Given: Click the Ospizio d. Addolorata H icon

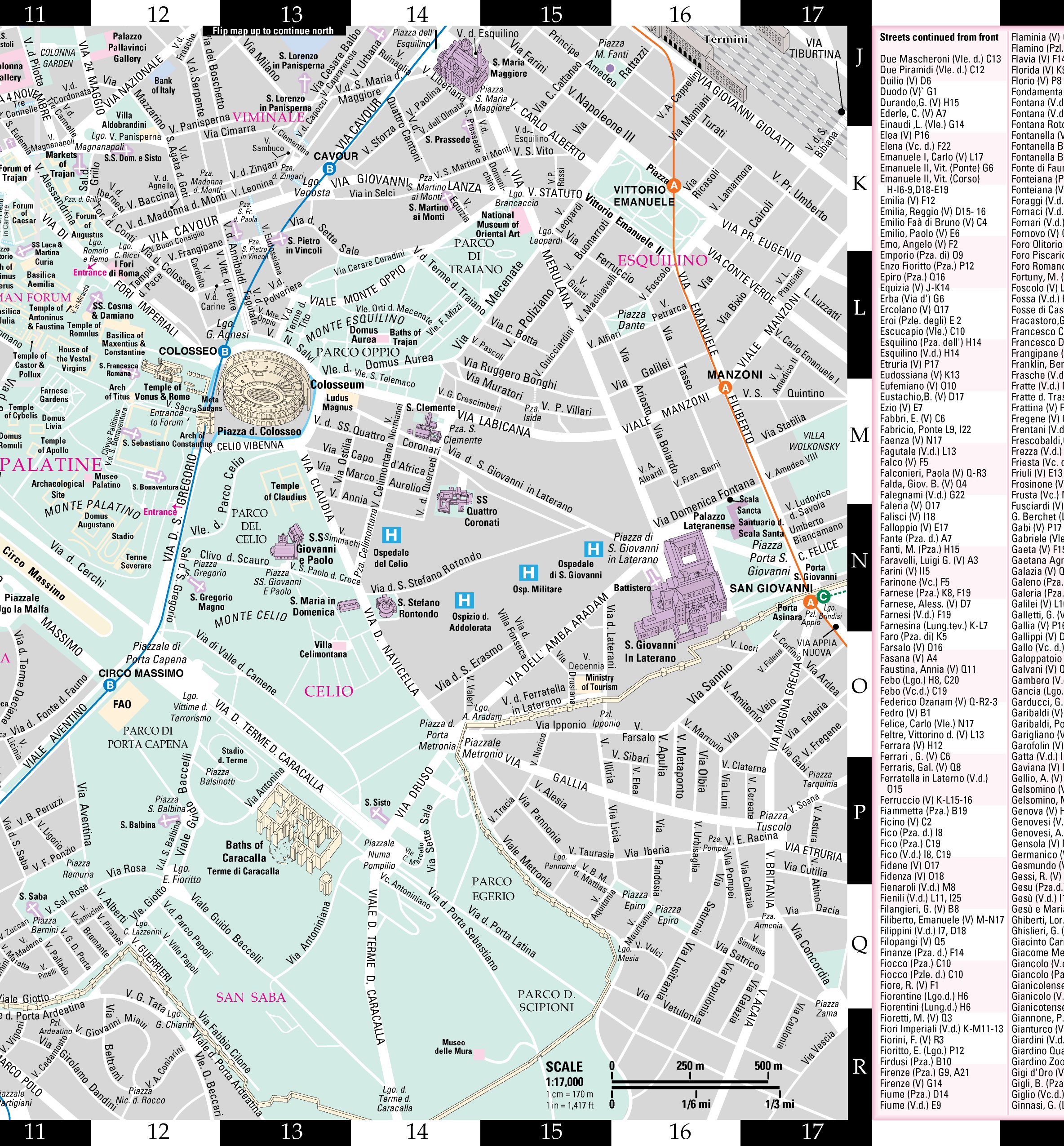Looking at the screenshot, I should [x=464, y=601].
